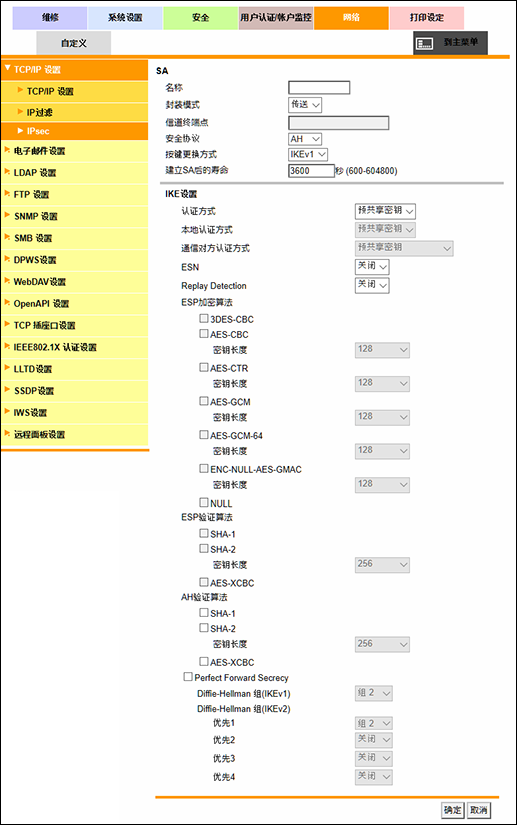The image size is (517, 825).
Task: Open OpenAPI 设置 in sidebar
Action: (75, 304)
